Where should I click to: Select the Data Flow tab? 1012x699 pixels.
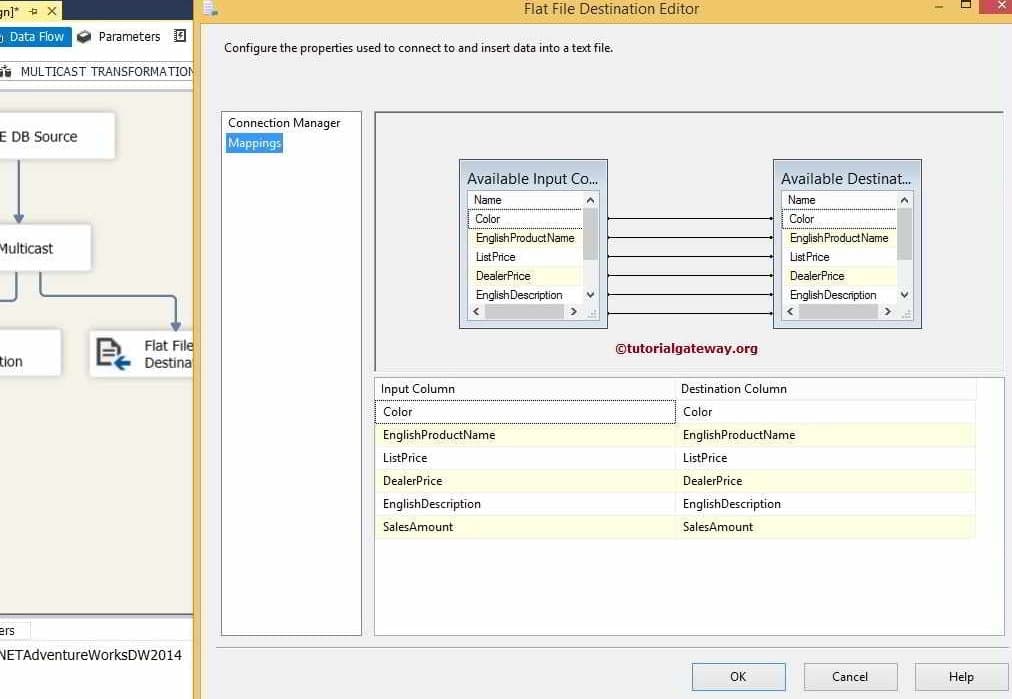[37, 36]
